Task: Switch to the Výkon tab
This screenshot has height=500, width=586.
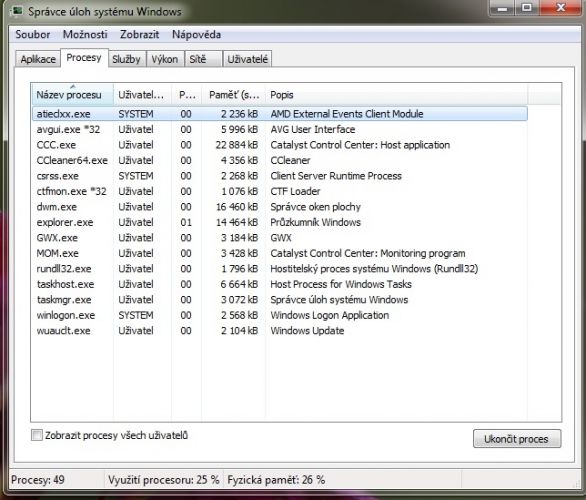Action: (165, 59)
